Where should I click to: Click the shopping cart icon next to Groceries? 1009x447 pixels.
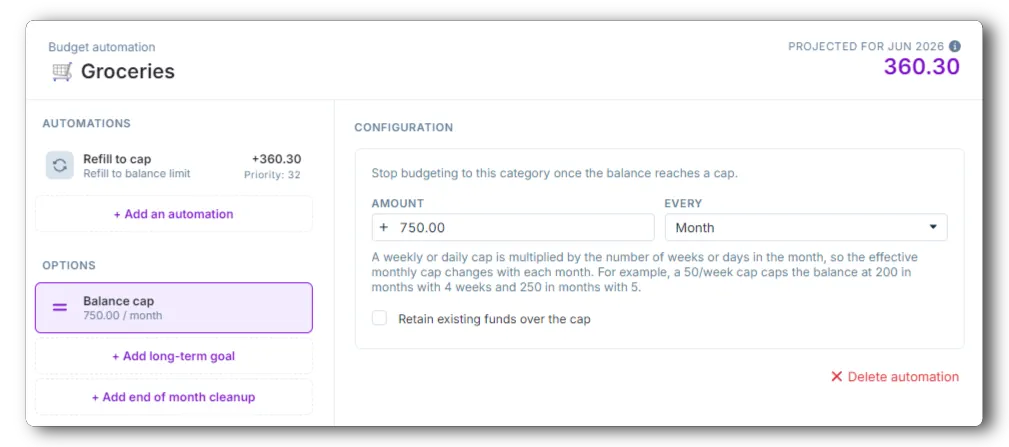point(62,71)
